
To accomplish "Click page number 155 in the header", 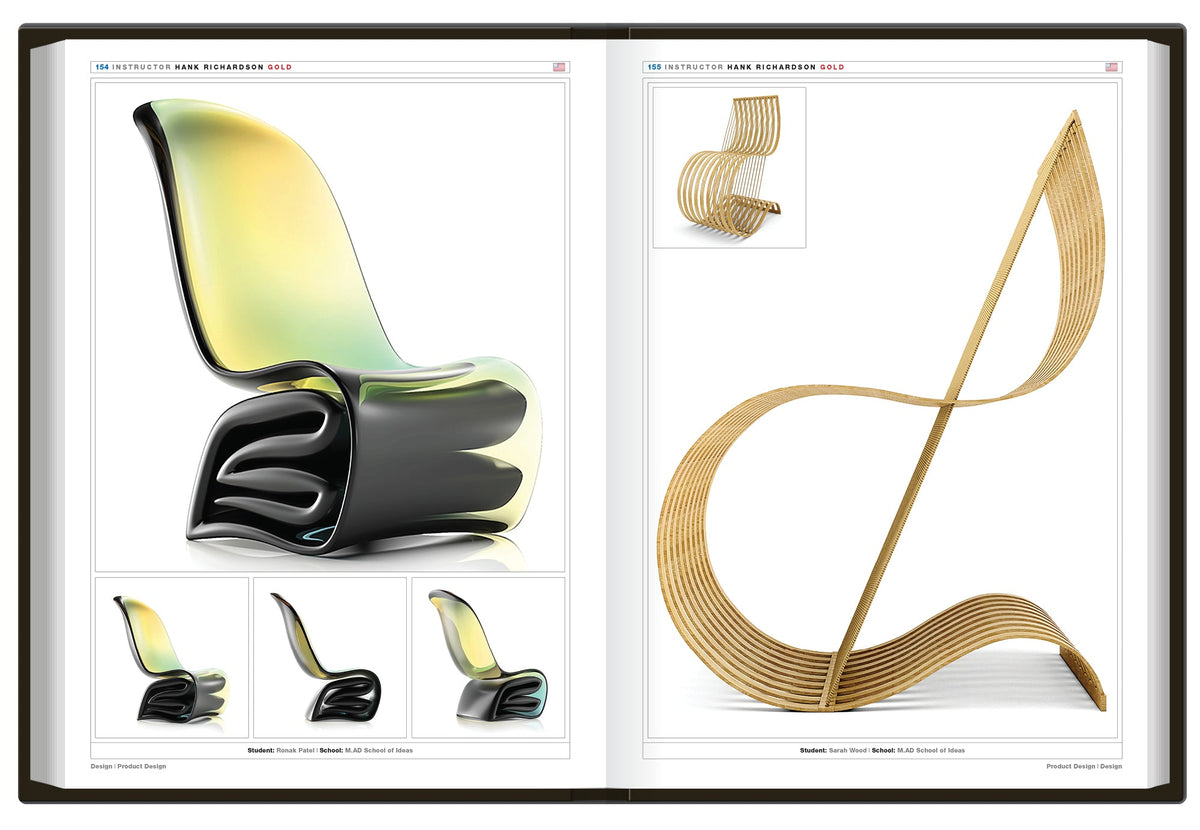I will point(654,67).
